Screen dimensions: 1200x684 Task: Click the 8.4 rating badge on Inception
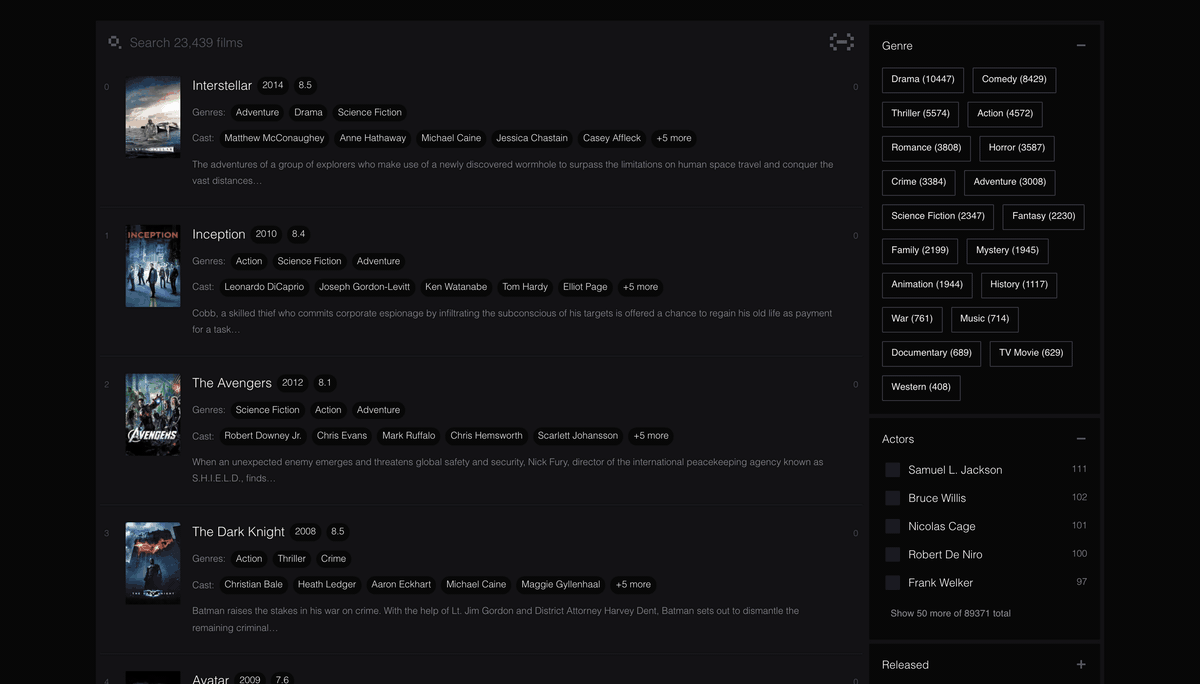(298, 234)
